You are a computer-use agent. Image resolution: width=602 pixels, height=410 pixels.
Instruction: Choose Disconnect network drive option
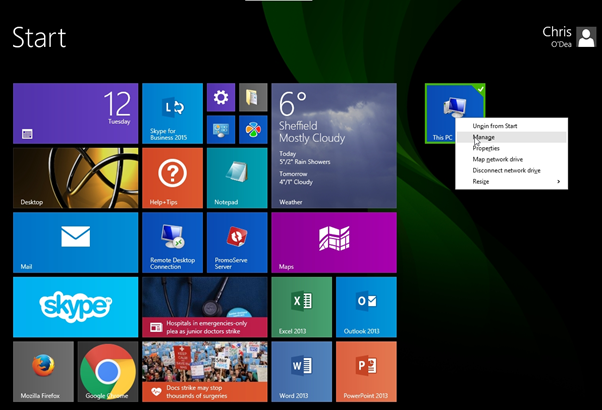[511, 170]
